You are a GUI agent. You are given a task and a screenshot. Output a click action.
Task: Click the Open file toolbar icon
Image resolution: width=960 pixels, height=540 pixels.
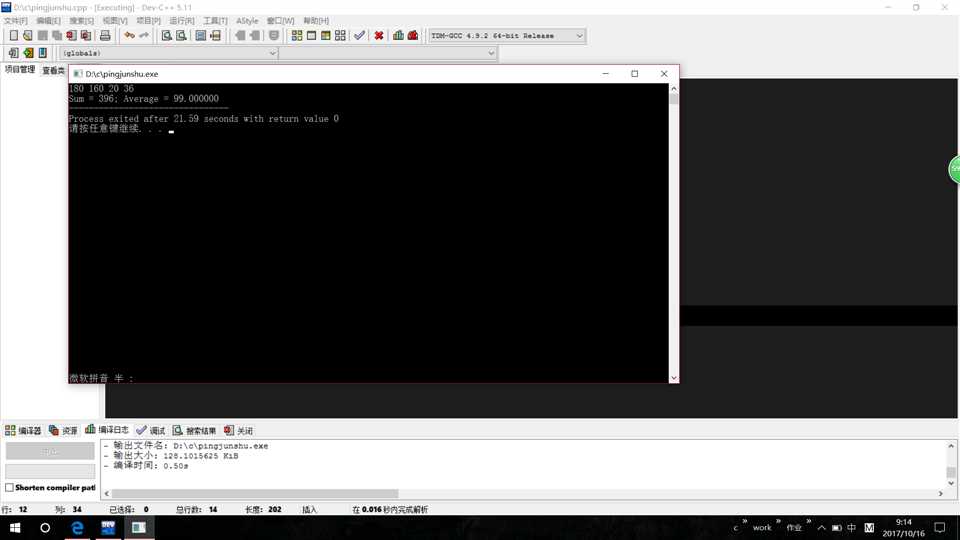tap(28, 36)
